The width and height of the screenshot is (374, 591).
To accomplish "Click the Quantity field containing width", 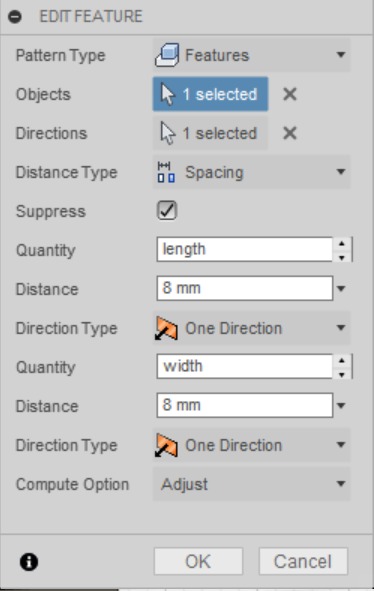I will coord(245,366).
